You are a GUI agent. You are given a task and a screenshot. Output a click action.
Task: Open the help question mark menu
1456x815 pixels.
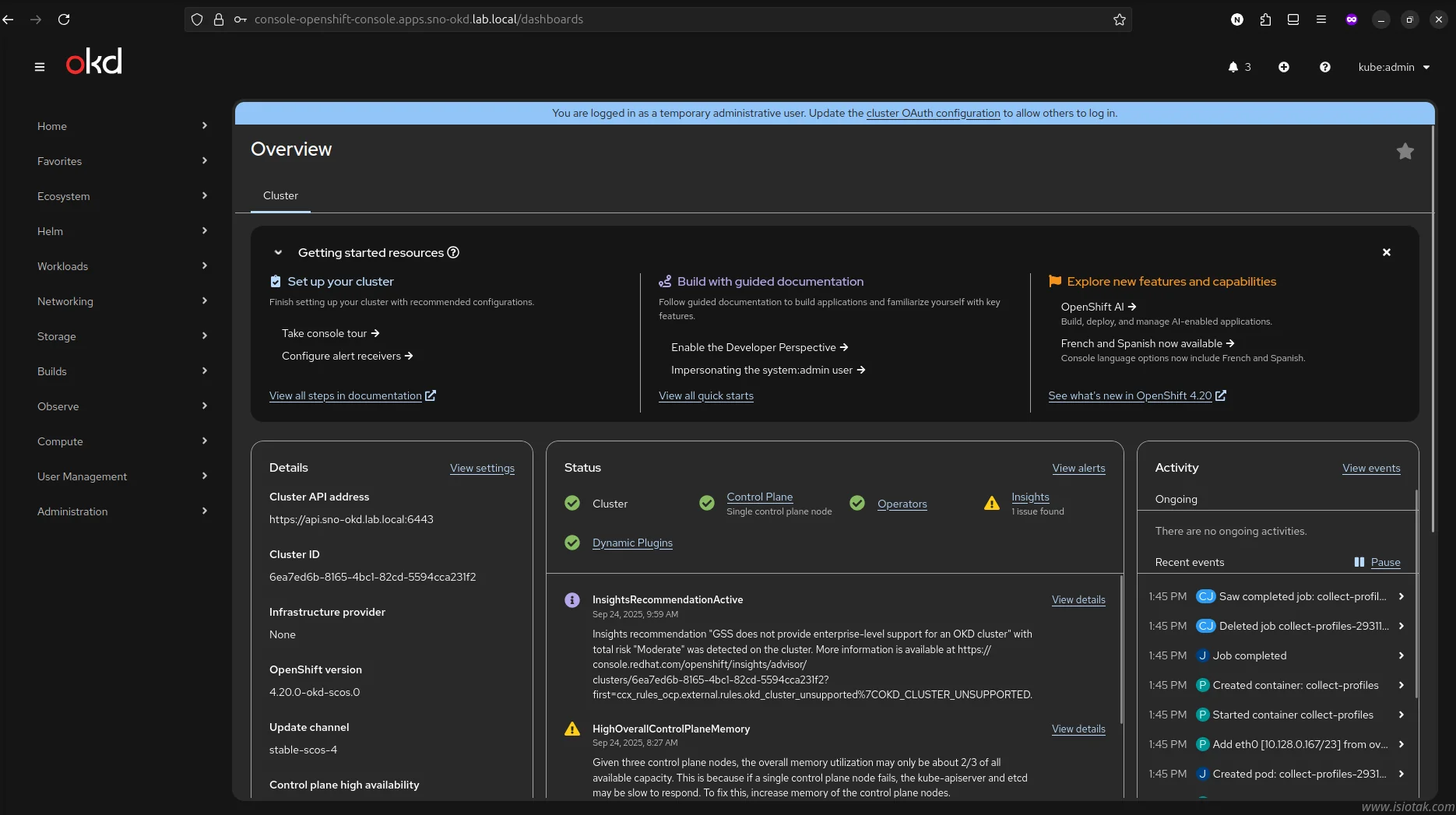click(1325, 67)
